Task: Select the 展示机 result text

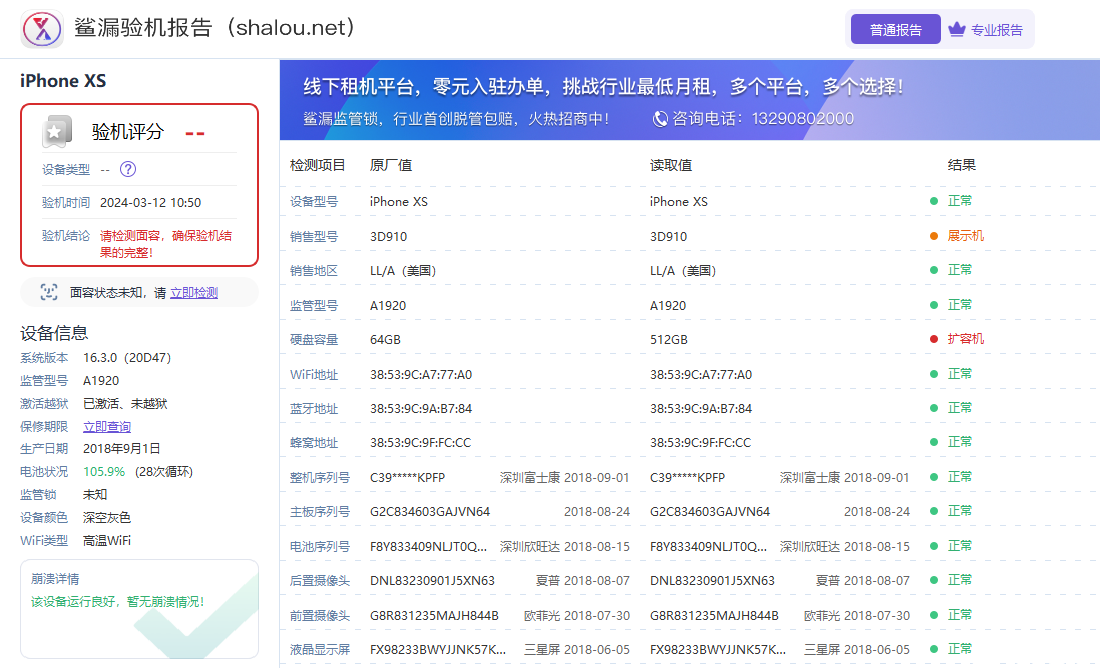Action: click(965, 236)
